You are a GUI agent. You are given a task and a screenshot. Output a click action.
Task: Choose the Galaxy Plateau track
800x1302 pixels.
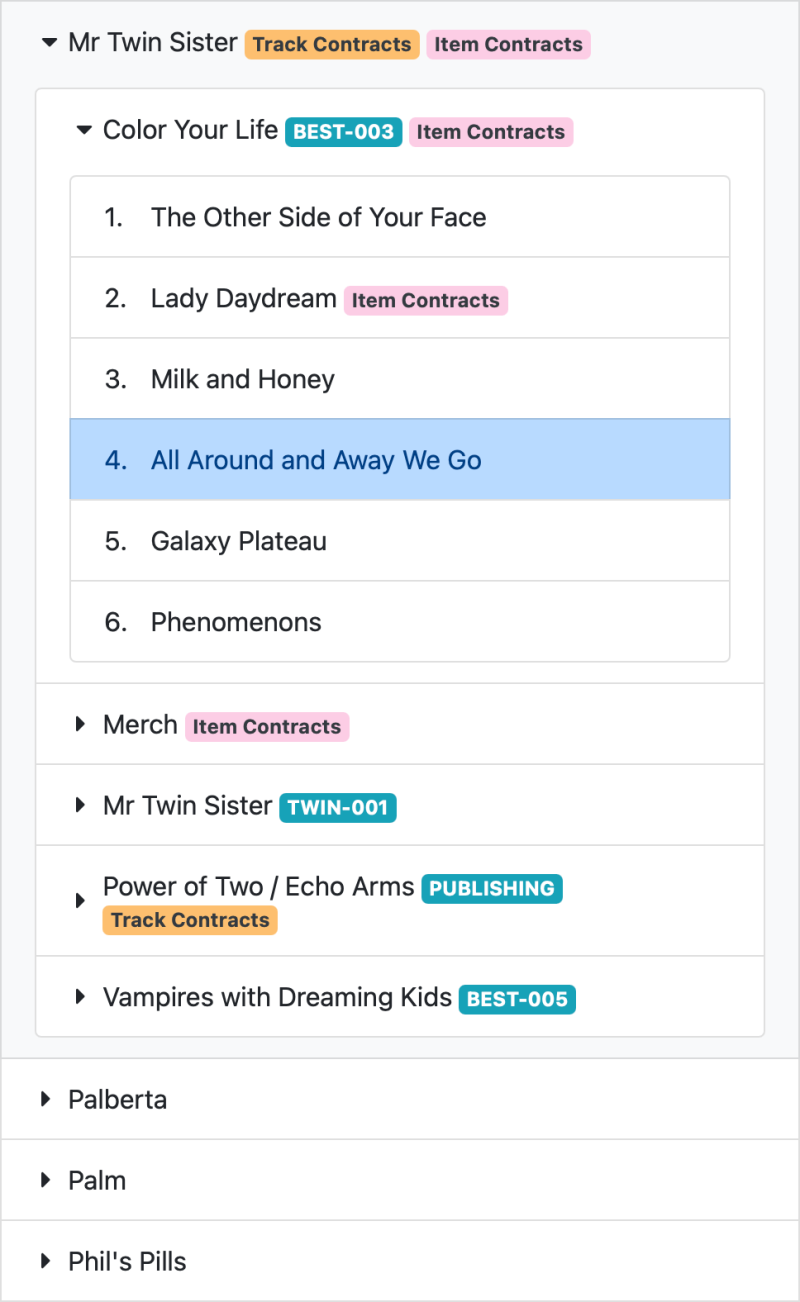239,541
